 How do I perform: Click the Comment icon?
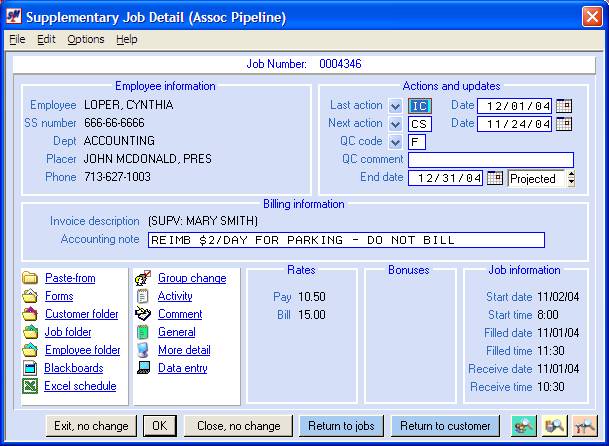pos(143,314)
